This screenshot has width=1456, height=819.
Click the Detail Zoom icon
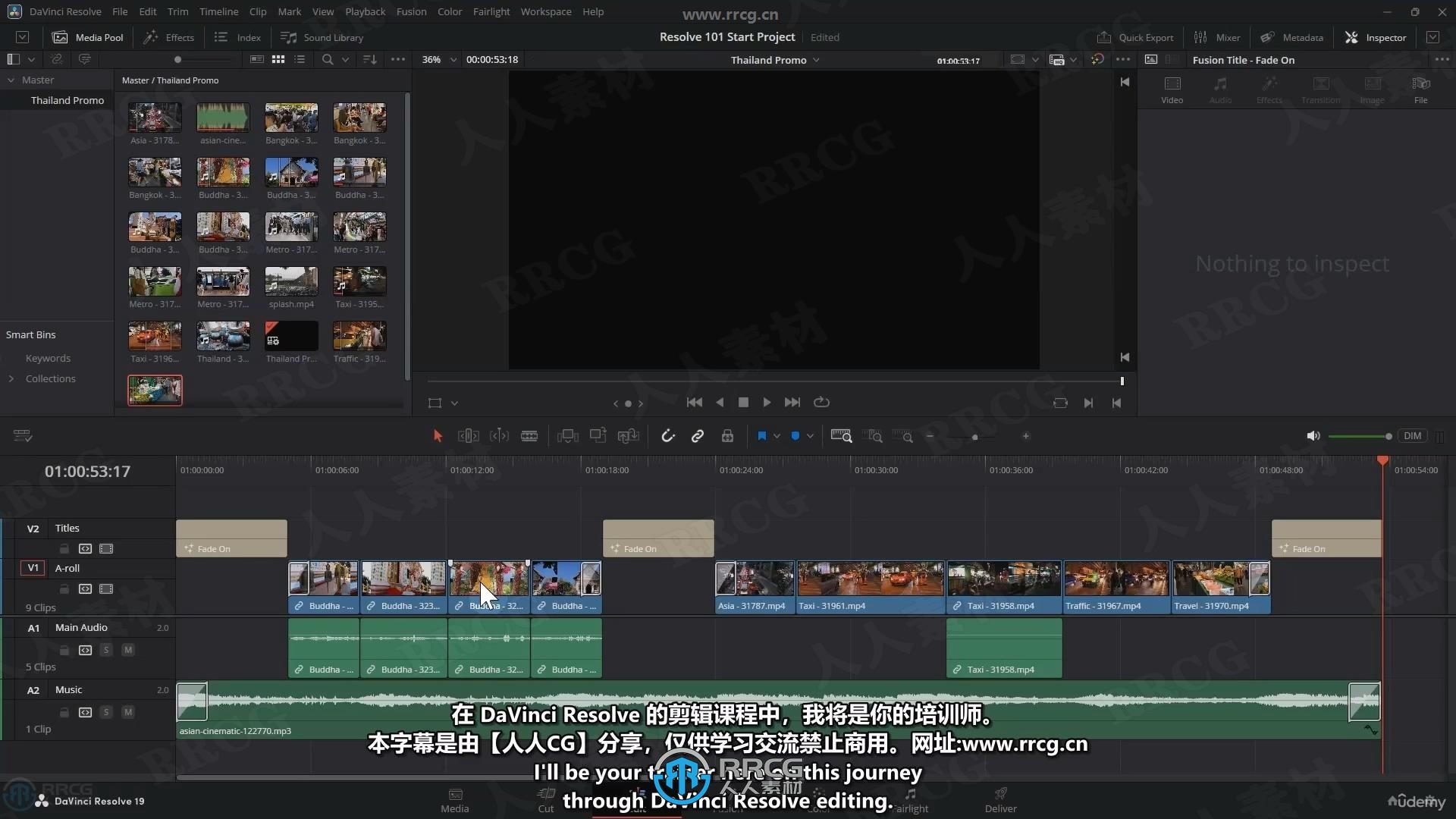[874, 436]
